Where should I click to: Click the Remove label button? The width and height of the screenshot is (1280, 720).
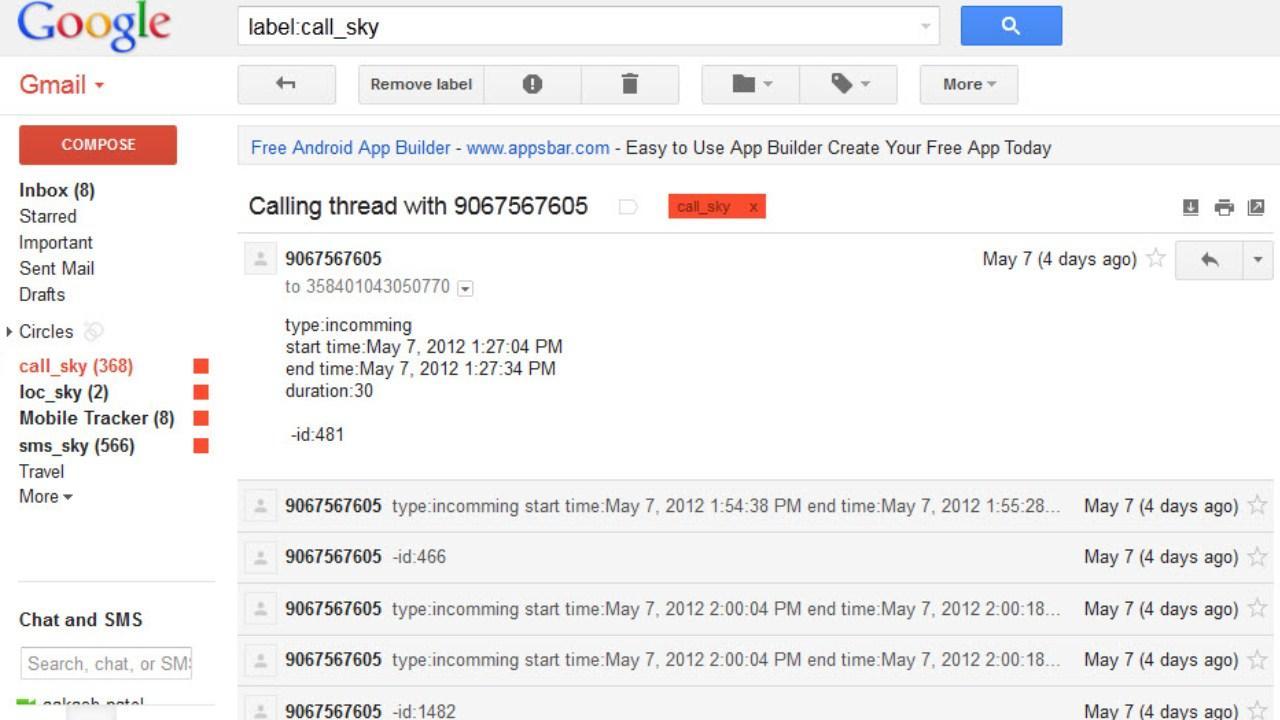click(x=421, y=84)
